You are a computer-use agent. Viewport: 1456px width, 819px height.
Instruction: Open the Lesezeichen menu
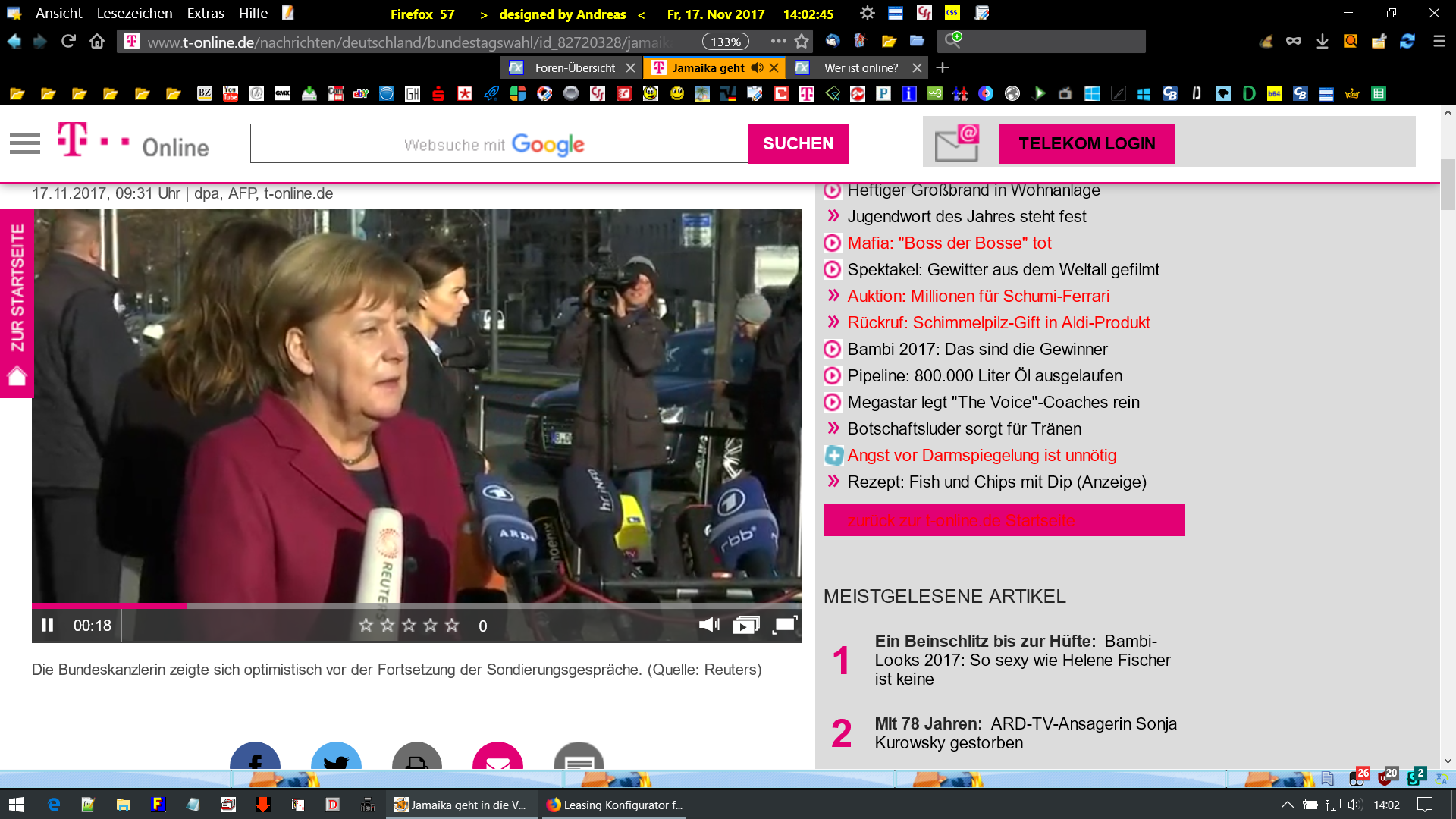134,14
